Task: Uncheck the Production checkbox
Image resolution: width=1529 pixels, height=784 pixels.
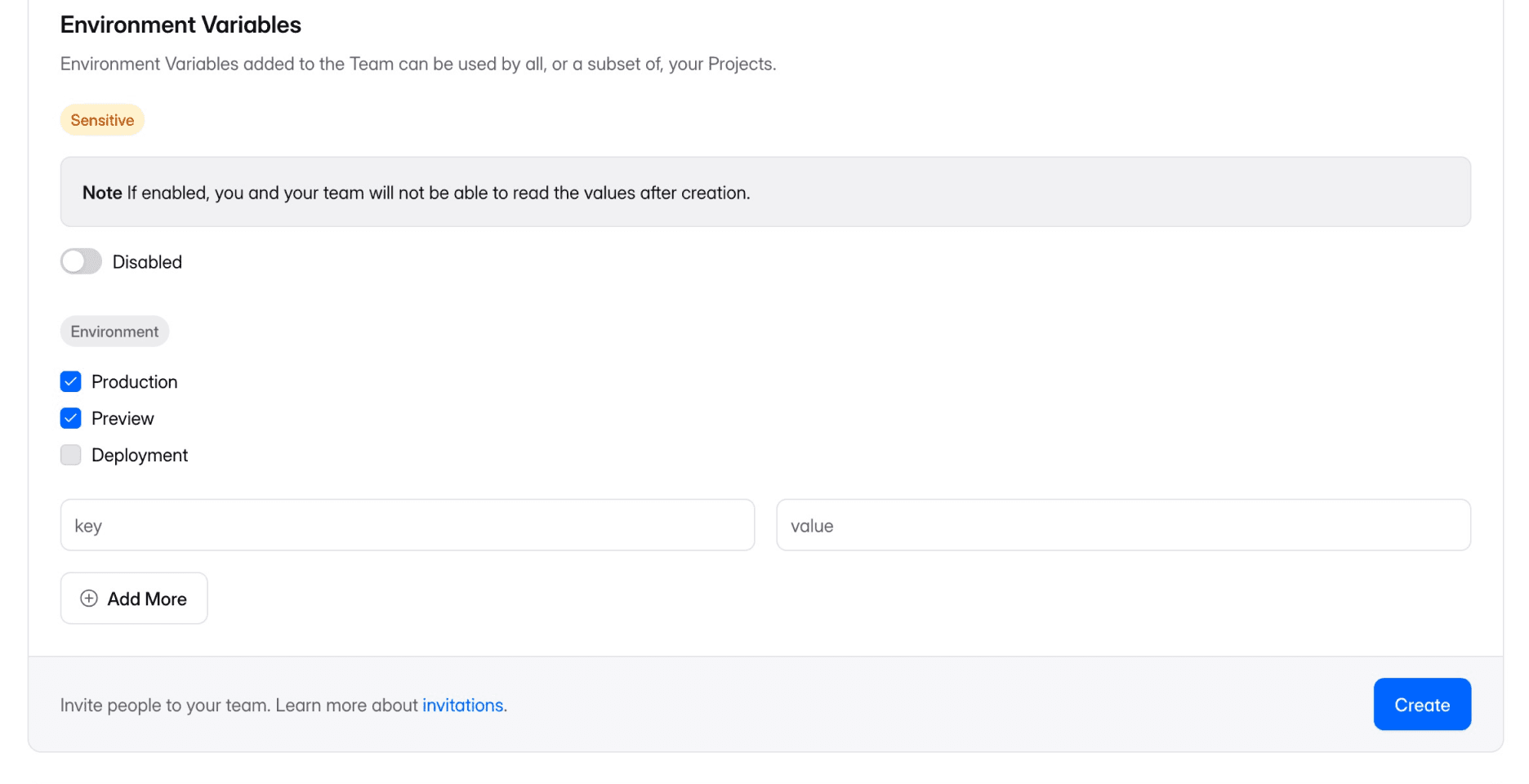Action: pyautogui.click(x=71, y=381)
